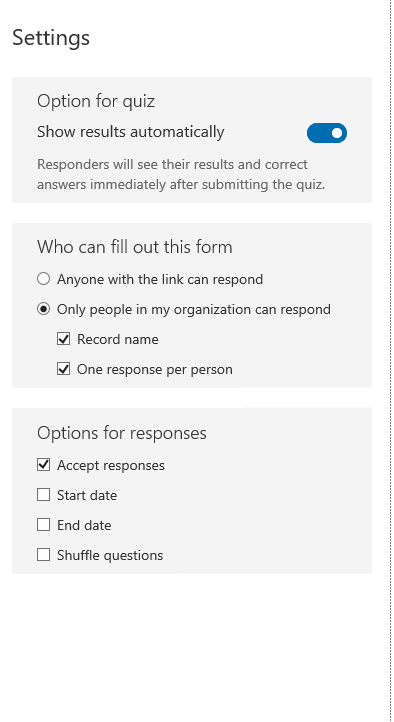
Task: Enable the Start date checkbox
Action: (43, 495)
